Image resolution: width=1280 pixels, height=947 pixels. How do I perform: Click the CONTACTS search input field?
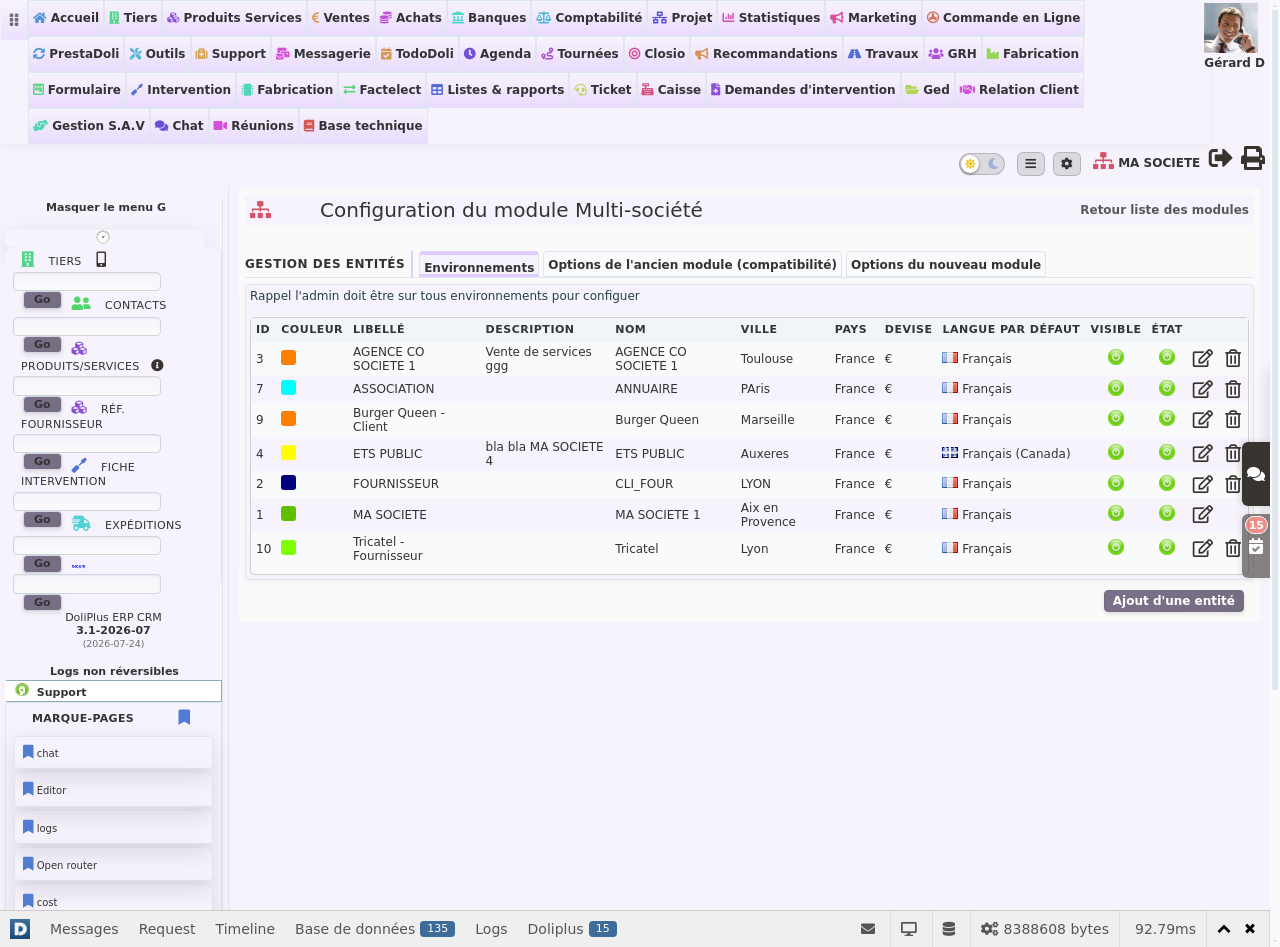[x=87, y=327]
